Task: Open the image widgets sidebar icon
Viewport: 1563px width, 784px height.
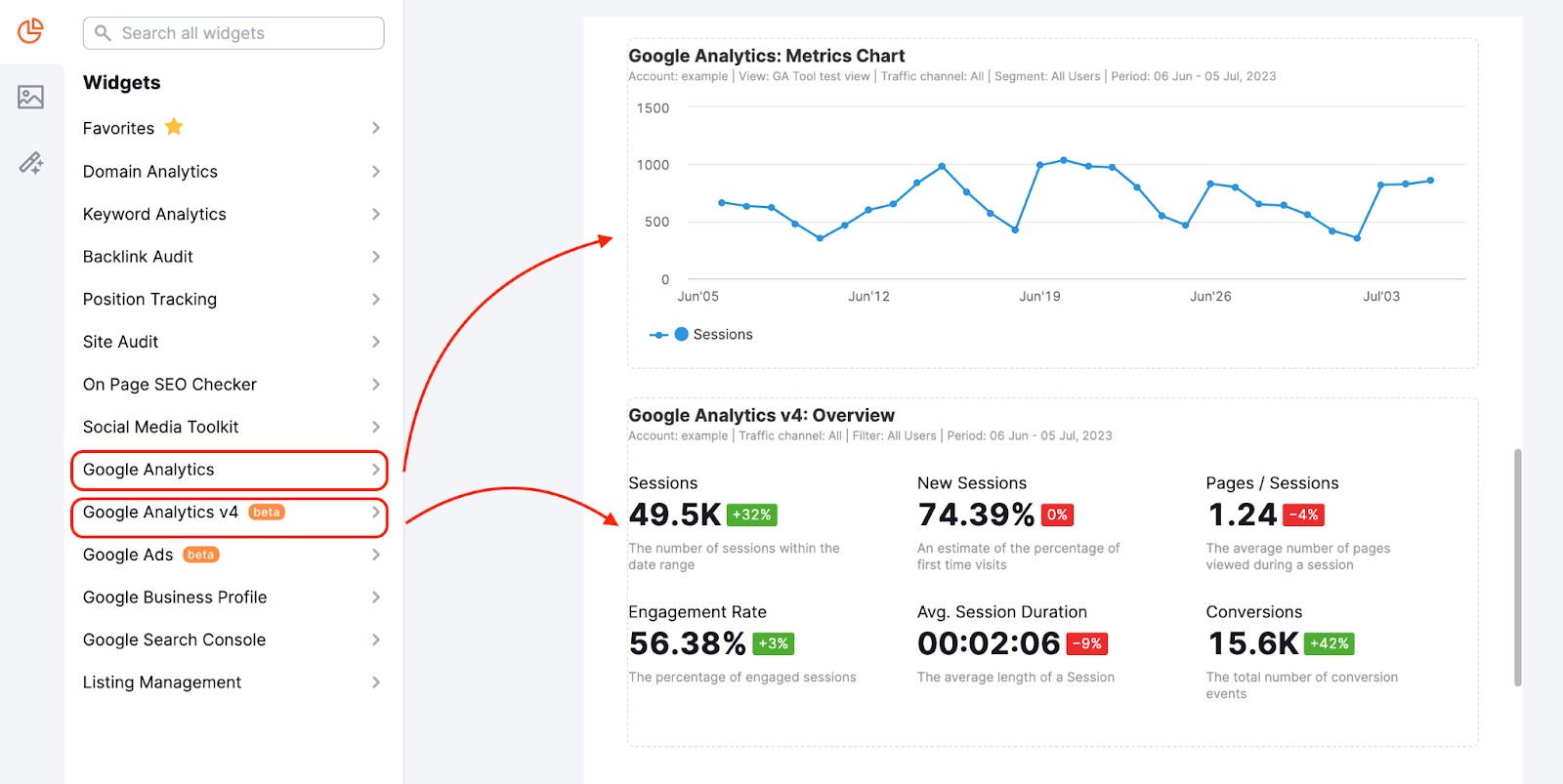Action: point(31,97)
